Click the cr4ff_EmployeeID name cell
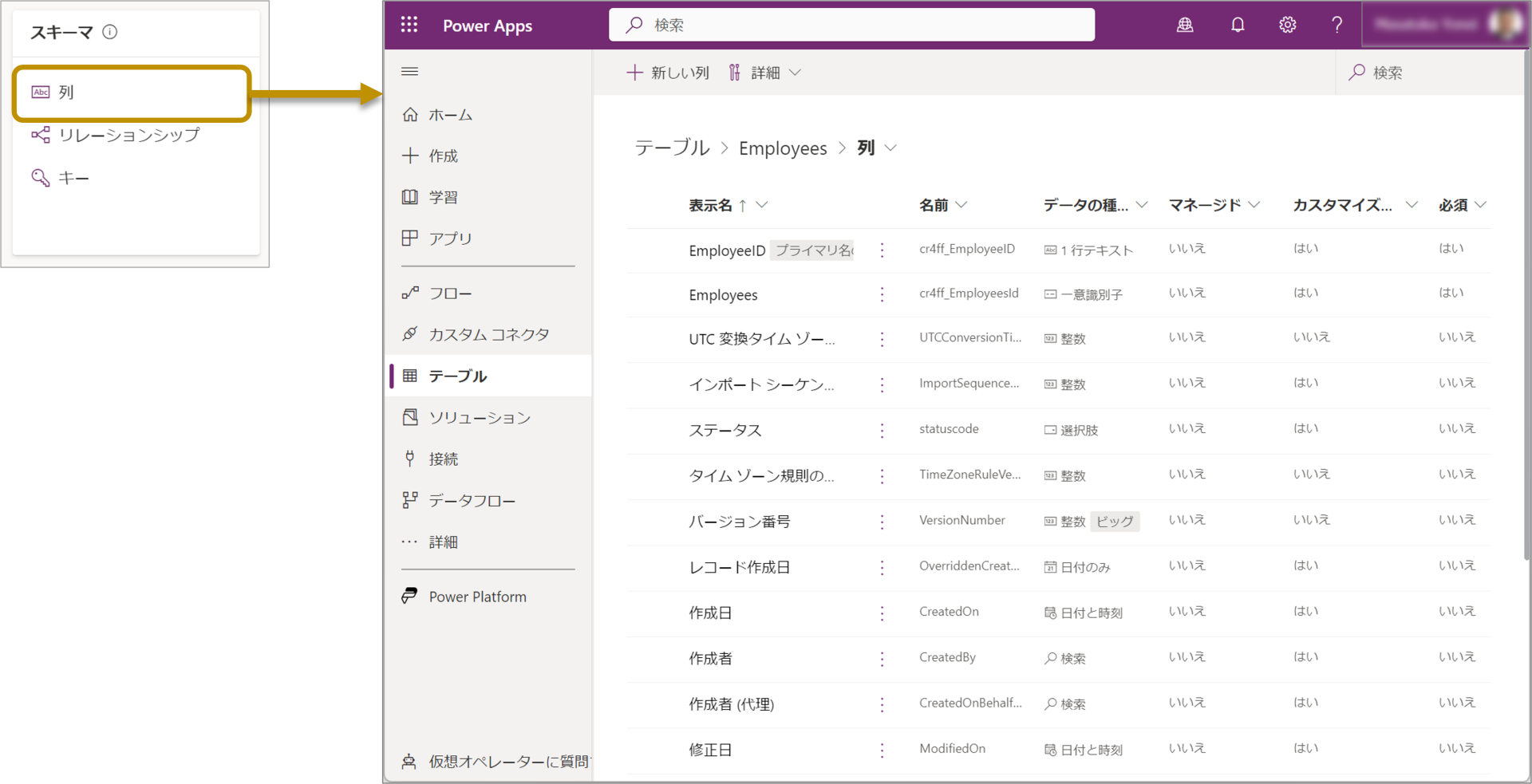The width and height of the screenshot is (1532, 784). (x=967, y=249)
